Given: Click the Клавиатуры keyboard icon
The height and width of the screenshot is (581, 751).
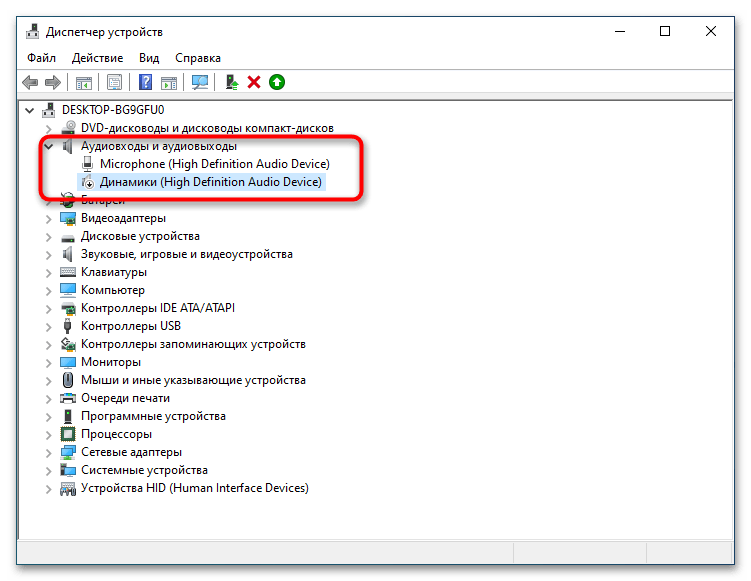Looking at the screenshot, I should tap(68, 272).
